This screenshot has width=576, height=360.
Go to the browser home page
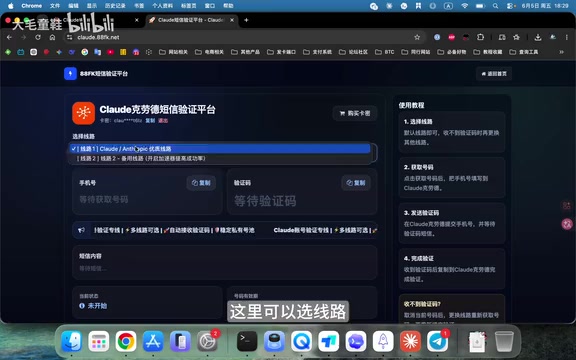[x=53, y=37]
